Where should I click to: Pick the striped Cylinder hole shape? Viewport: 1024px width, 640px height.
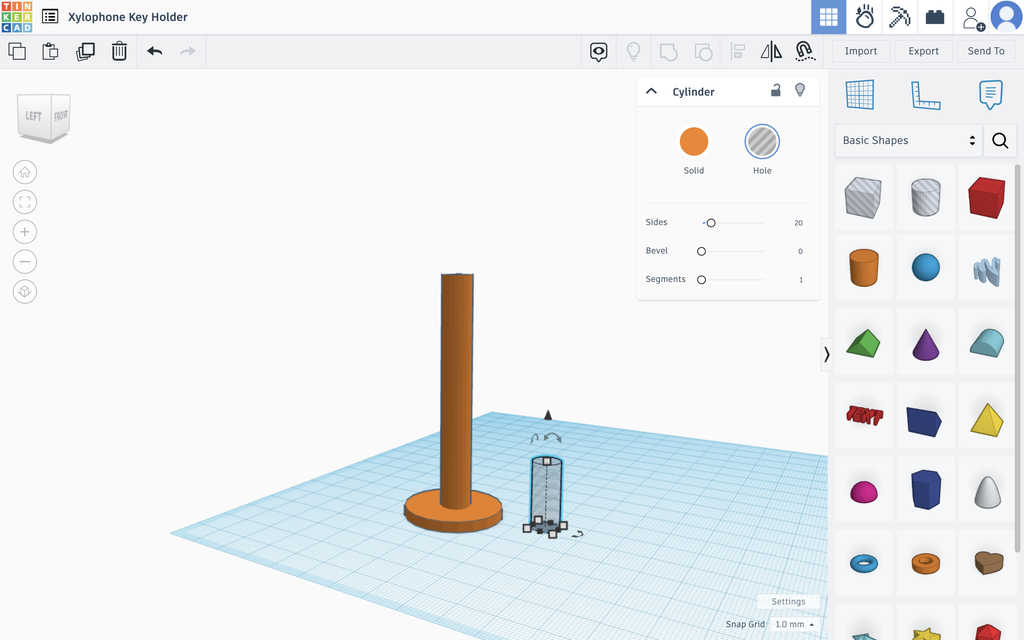coord(925,197)
